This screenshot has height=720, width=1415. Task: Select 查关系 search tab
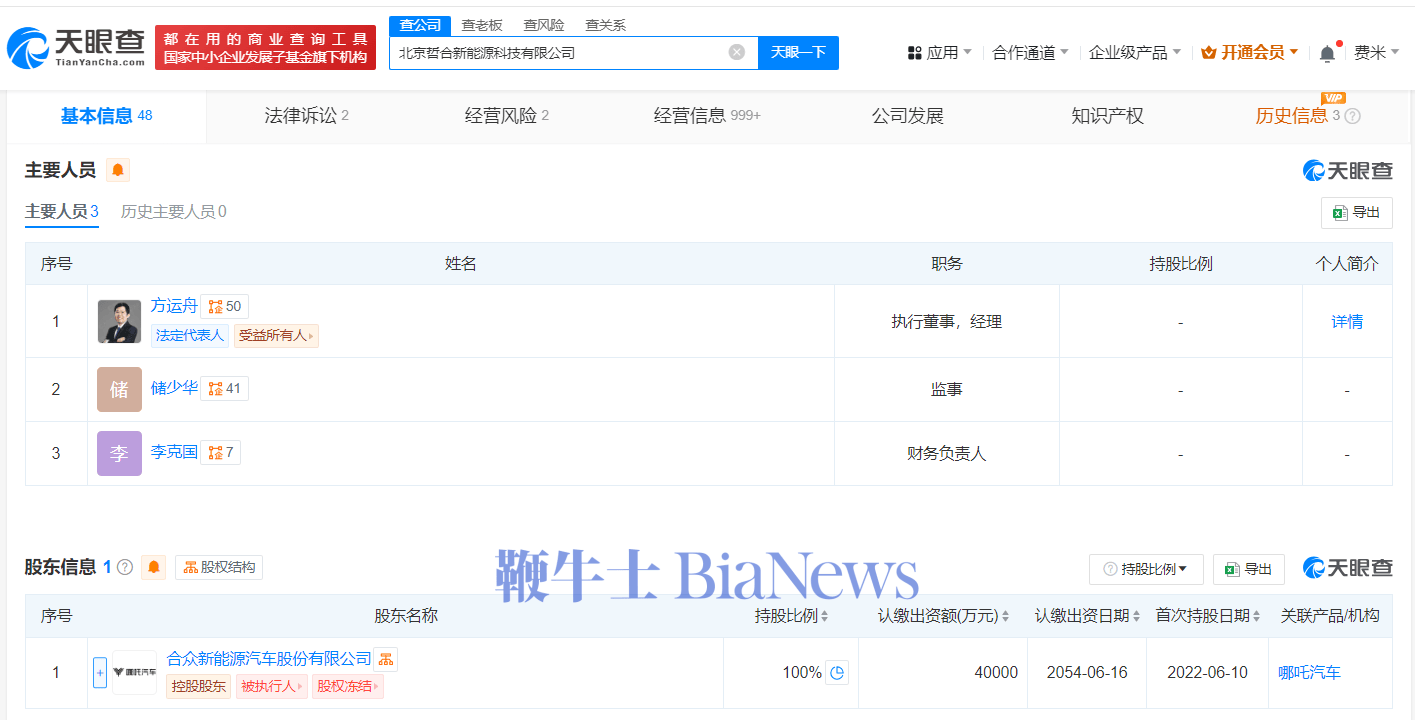click(x=606, y=25)
